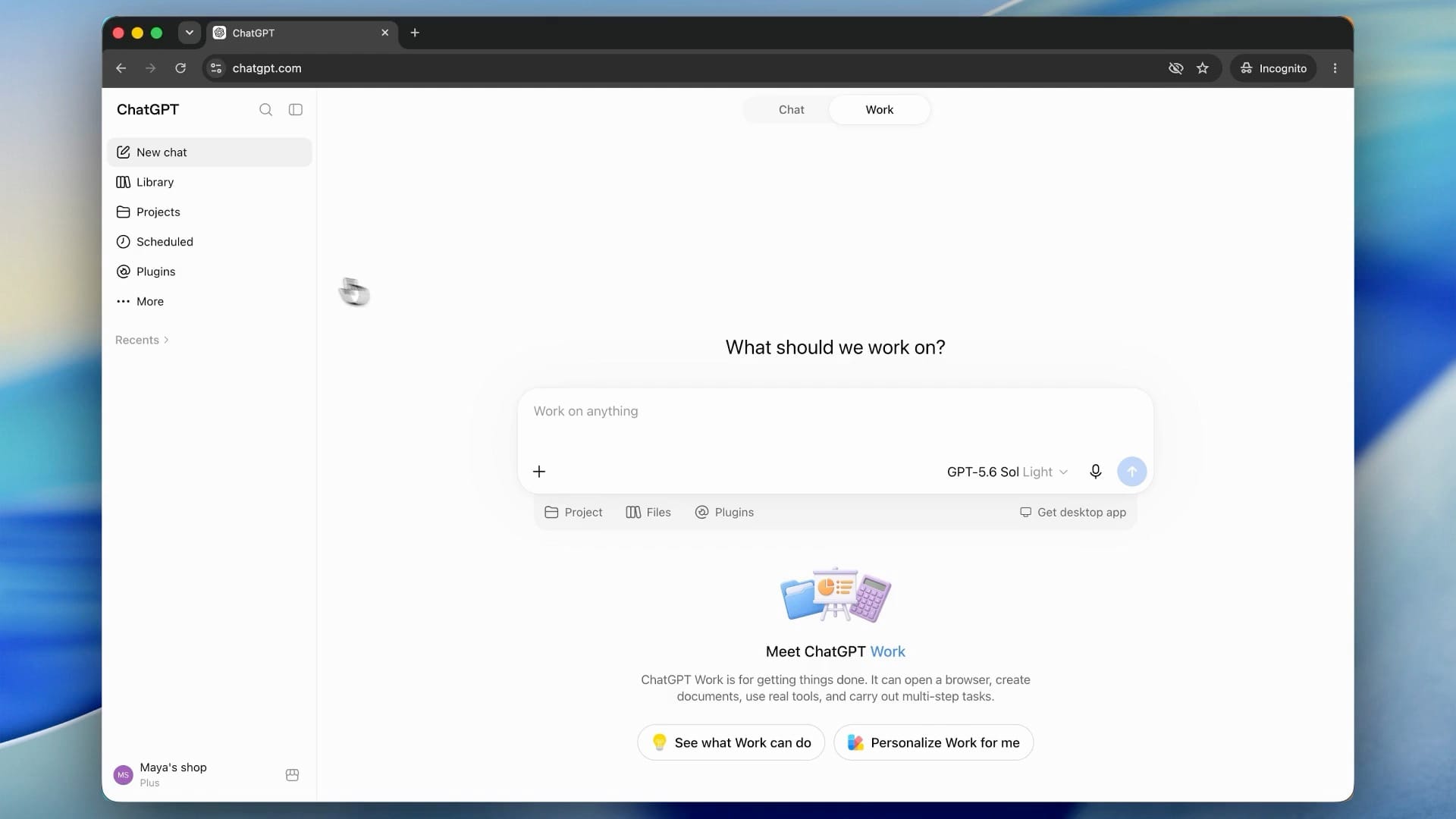Close the ChatGPT browser tab
The height and width of the screenshot is (819, 1456).
[385, 33]
